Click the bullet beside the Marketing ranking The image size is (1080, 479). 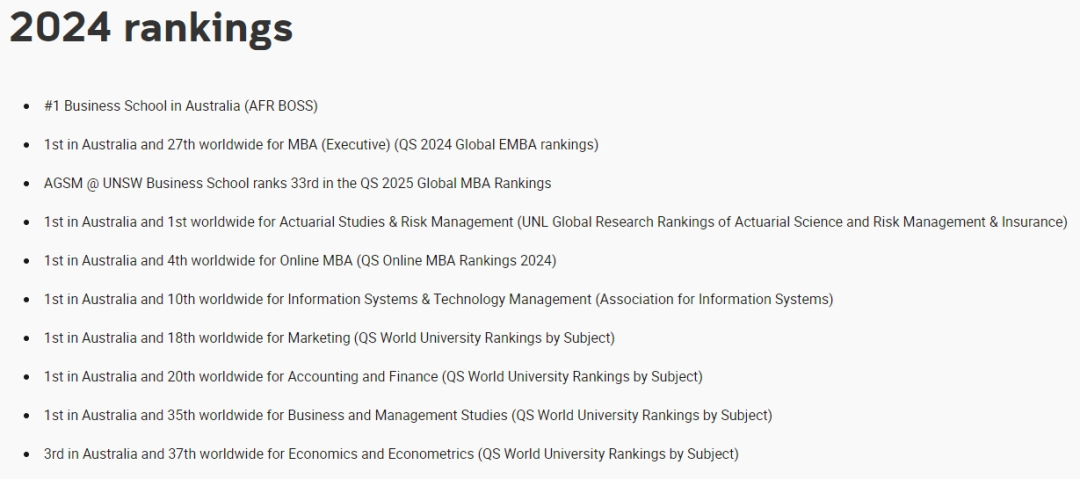(27, 338)
